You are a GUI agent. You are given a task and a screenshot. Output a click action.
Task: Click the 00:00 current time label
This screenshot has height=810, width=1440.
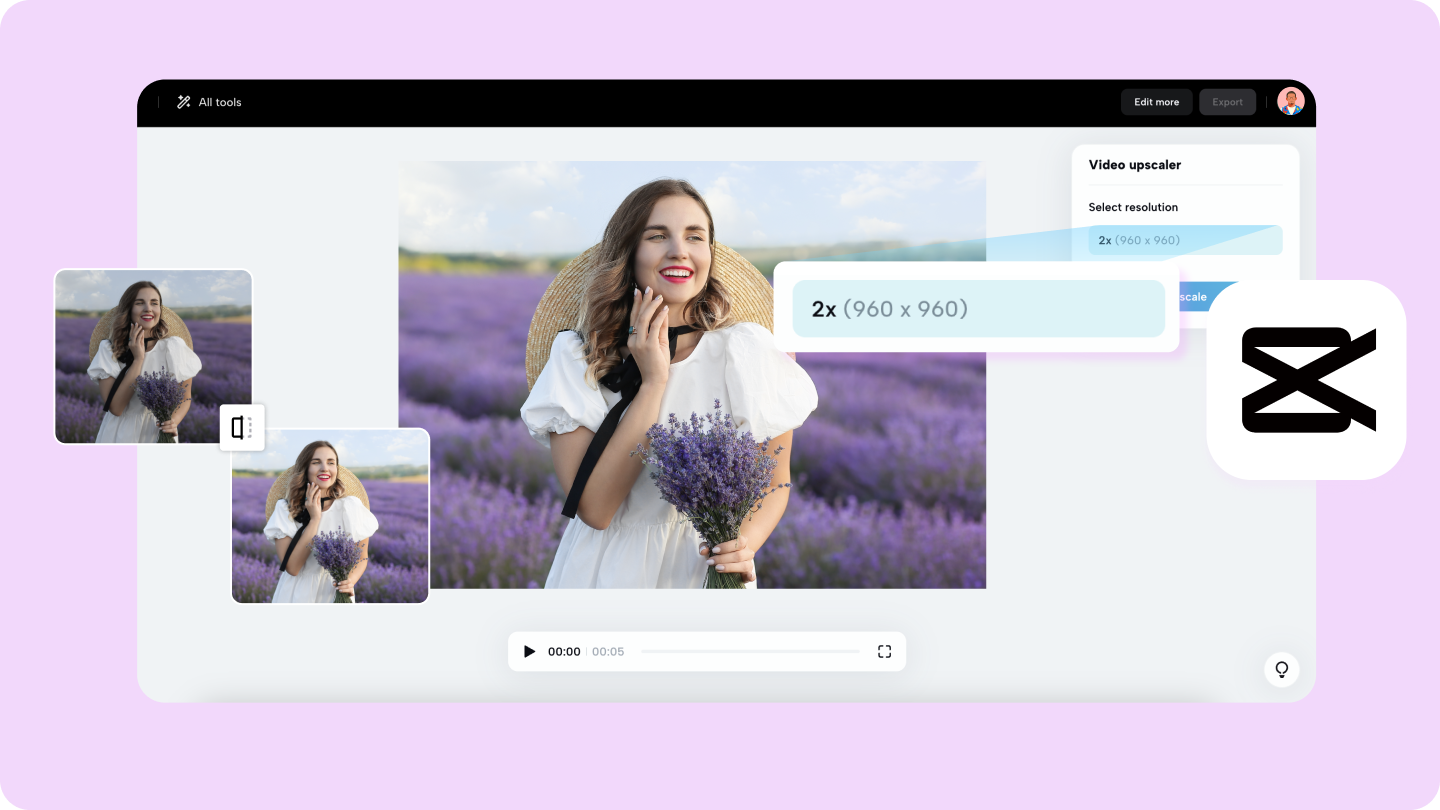point(563,651)
